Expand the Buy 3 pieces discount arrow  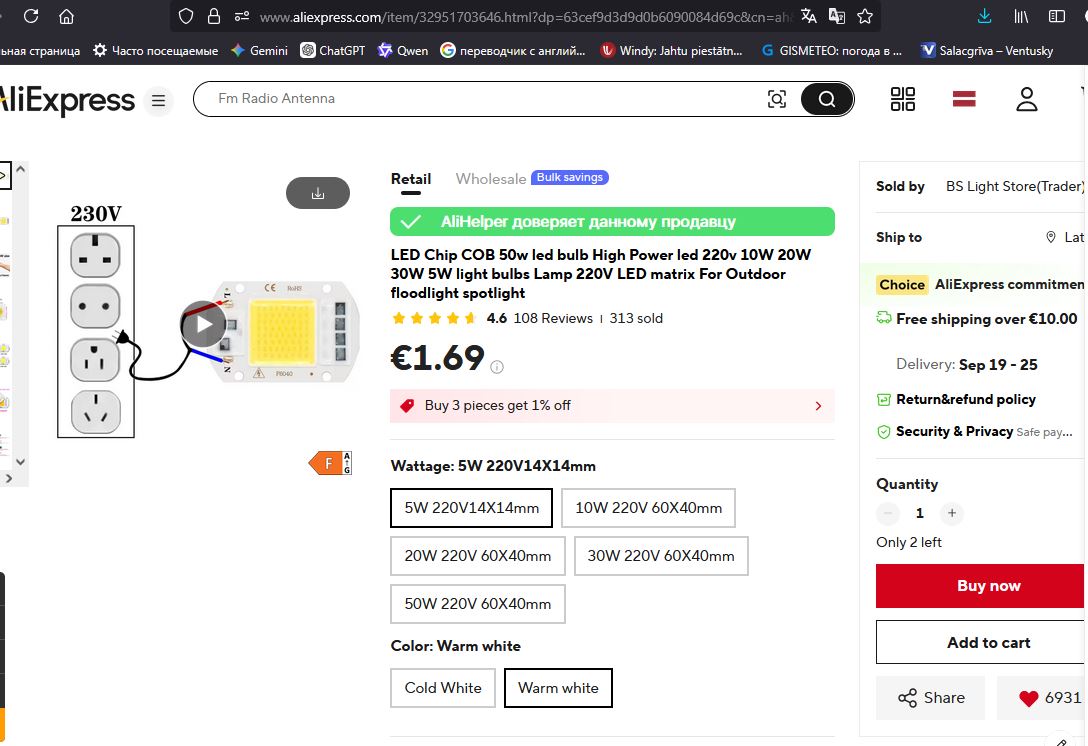[x=818, y=406]
